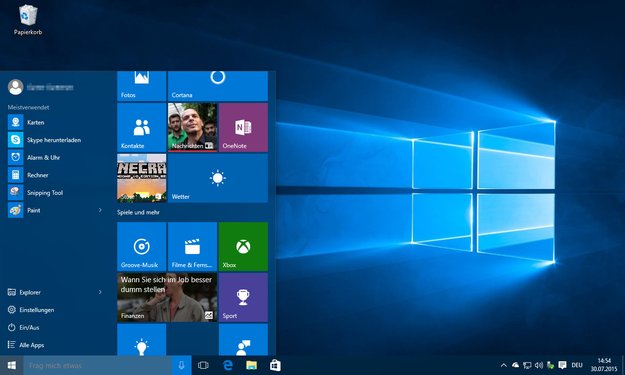This screenshot has width=625, height=375.
Task: Launch the Snipping Tool
Action: point(54,192)
